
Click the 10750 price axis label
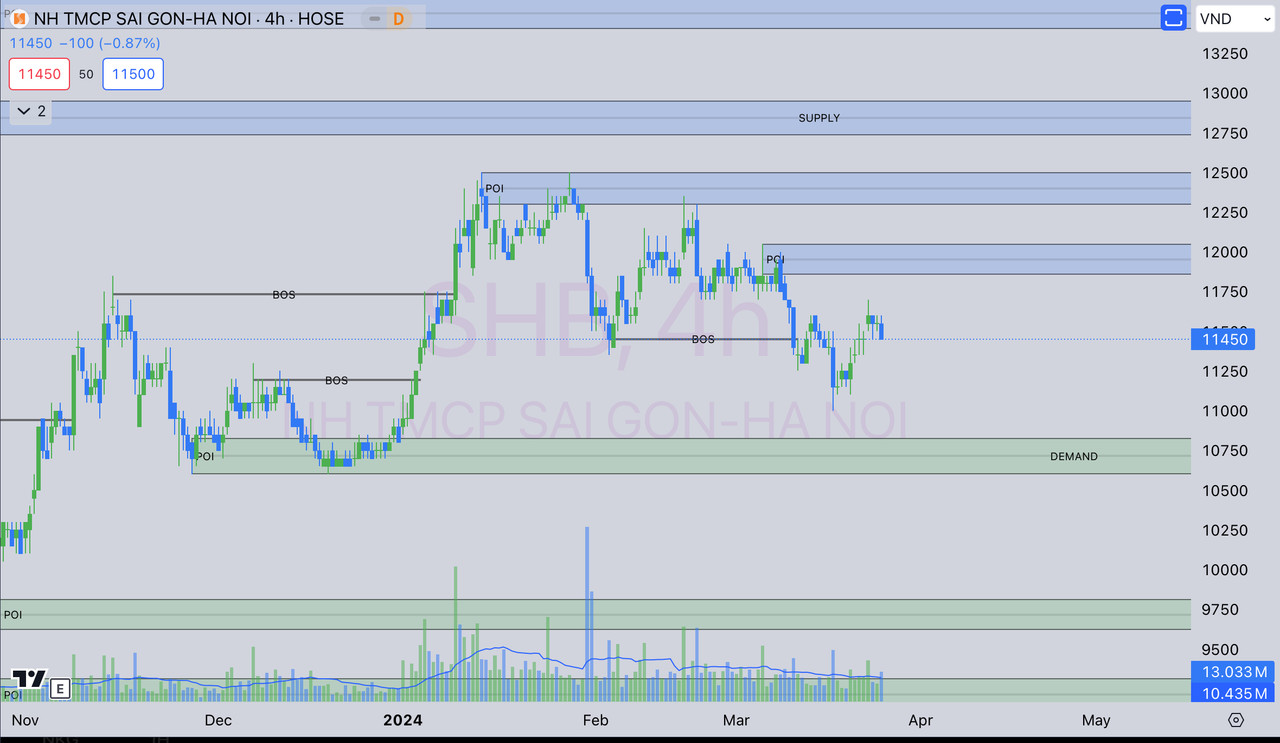pyautogui.click(x=1223, y=451)
